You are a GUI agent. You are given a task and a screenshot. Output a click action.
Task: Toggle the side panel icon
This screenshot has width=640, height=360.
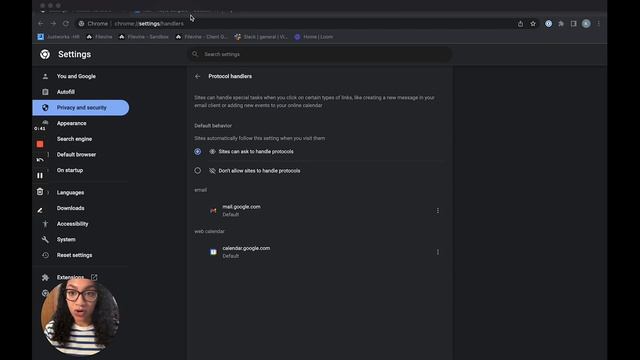click(x=573, y=24)
